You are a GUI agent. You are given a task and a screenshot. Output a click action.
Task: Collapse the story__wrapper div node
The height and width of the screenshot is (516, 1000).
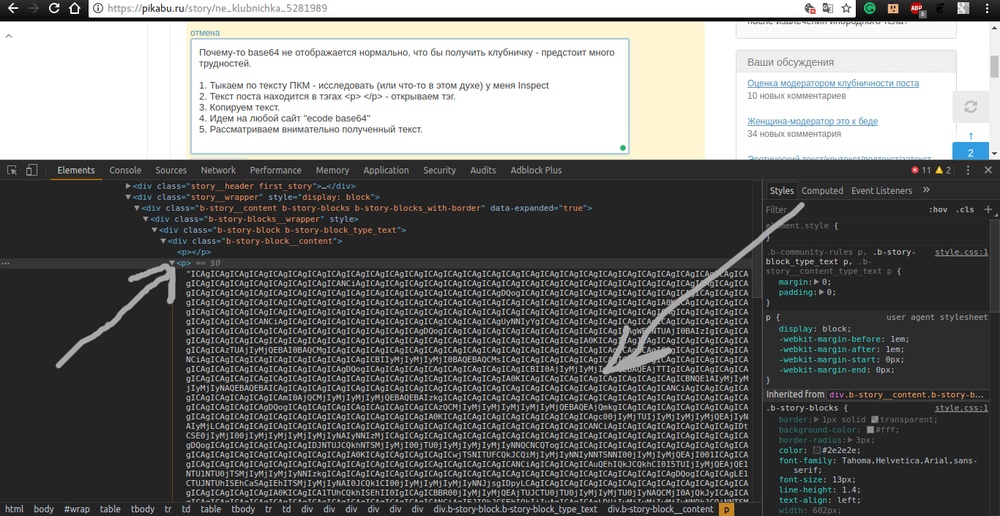tap(128, 197)
